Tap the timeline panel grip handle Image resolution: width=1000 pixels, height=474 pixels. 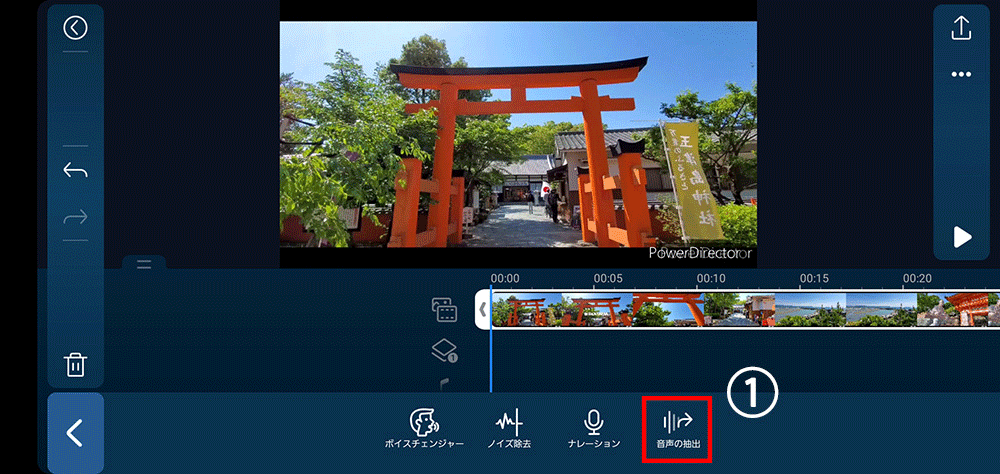click(x=144, y=263)
